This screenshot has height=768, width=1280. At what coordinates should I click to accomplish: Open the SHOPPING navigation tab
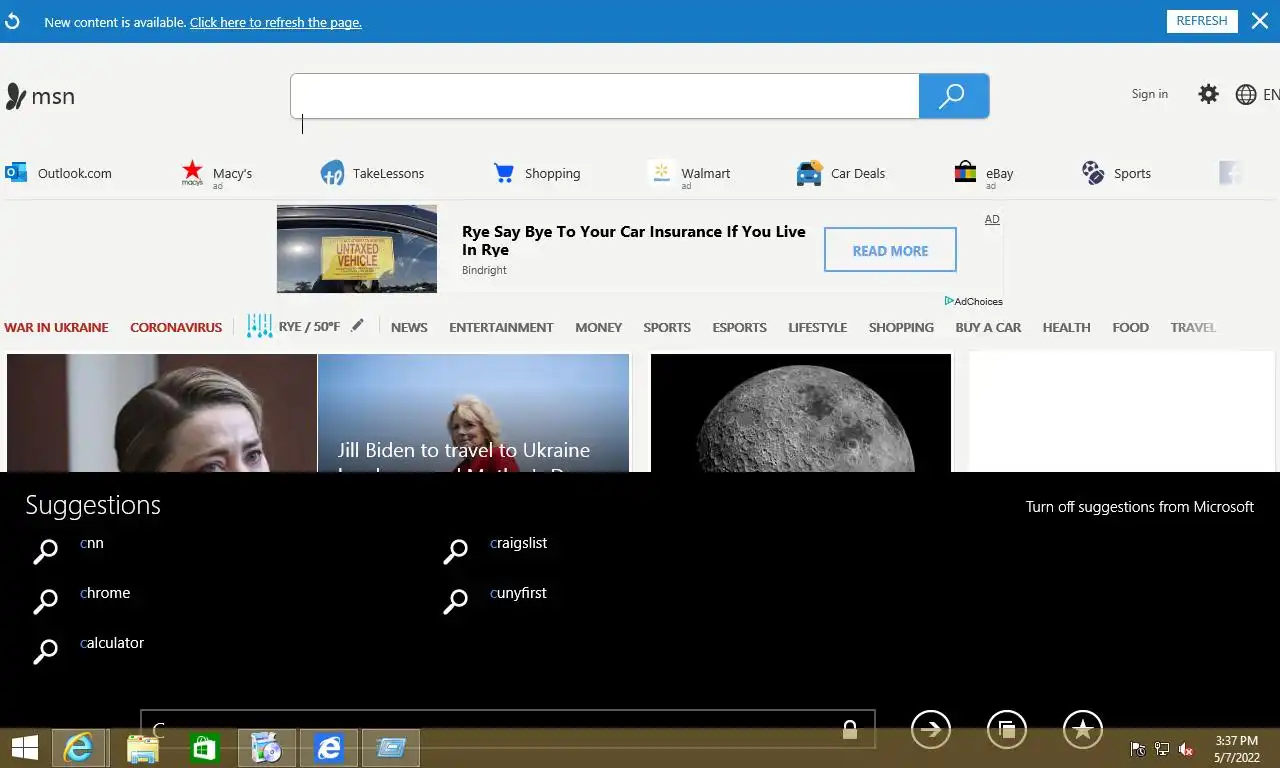(901, 327)
